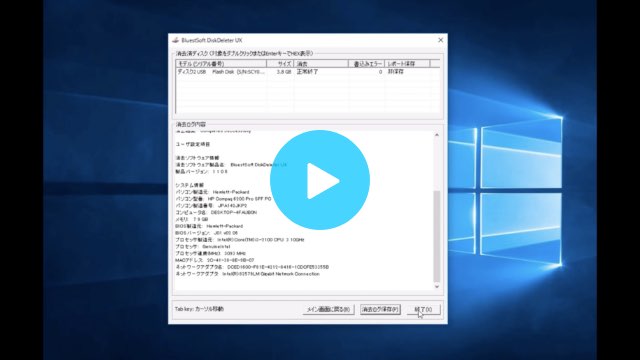Viewport: 640px width, 360px height.
Task: Click the DiskDeleter app icon in title bar
Action: 176,40
